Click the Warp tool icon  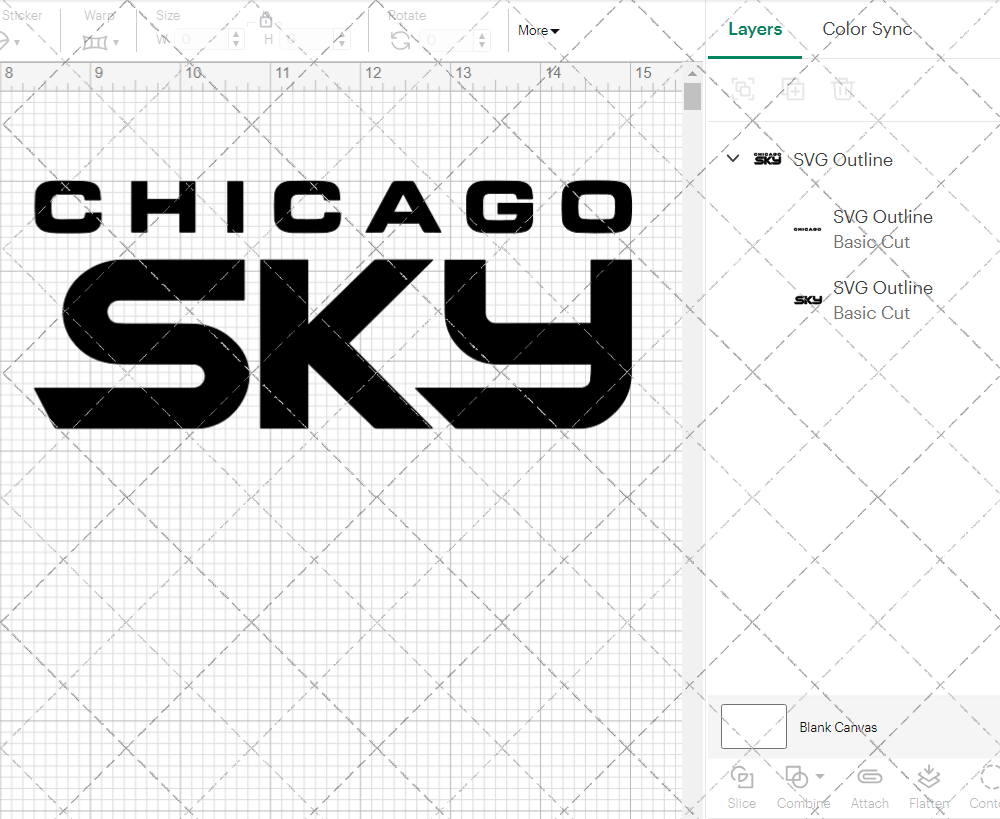pos(97,41)
